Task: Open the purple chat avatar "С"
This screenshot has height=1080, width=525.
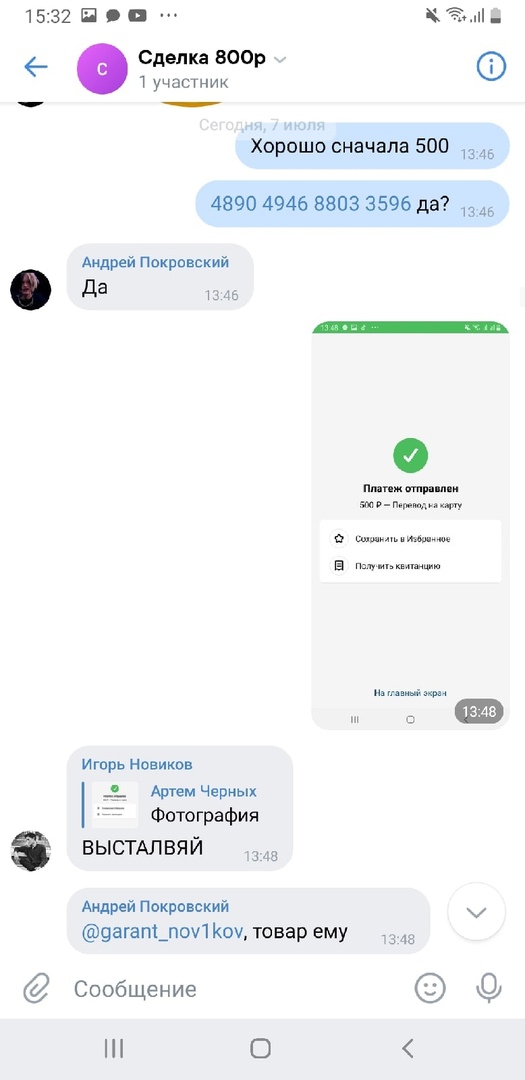Action: (x=102, y=68)
